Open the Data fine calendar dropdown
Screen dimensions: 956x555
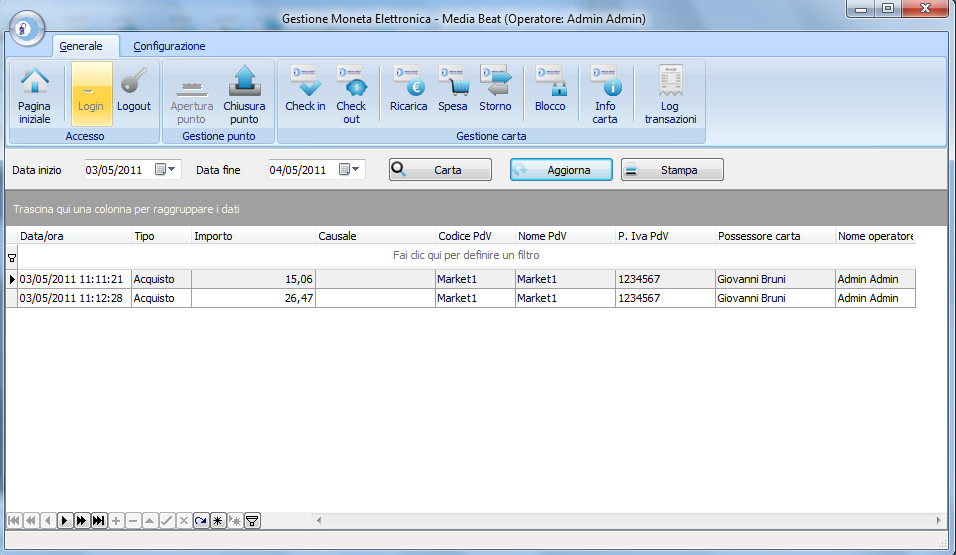pos(349,170)
